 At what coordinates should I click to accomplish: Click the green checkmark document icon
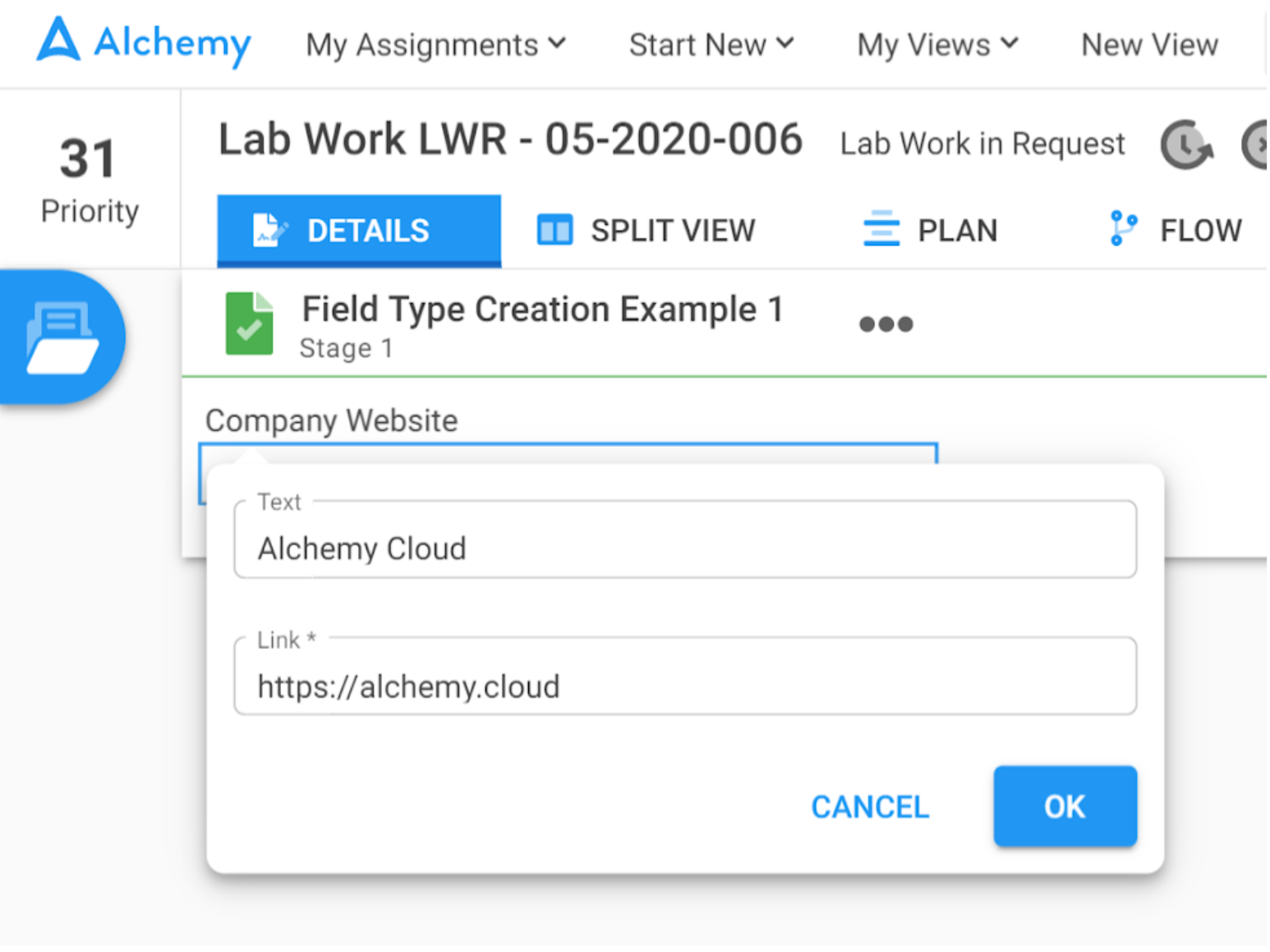tap(249, 324)
